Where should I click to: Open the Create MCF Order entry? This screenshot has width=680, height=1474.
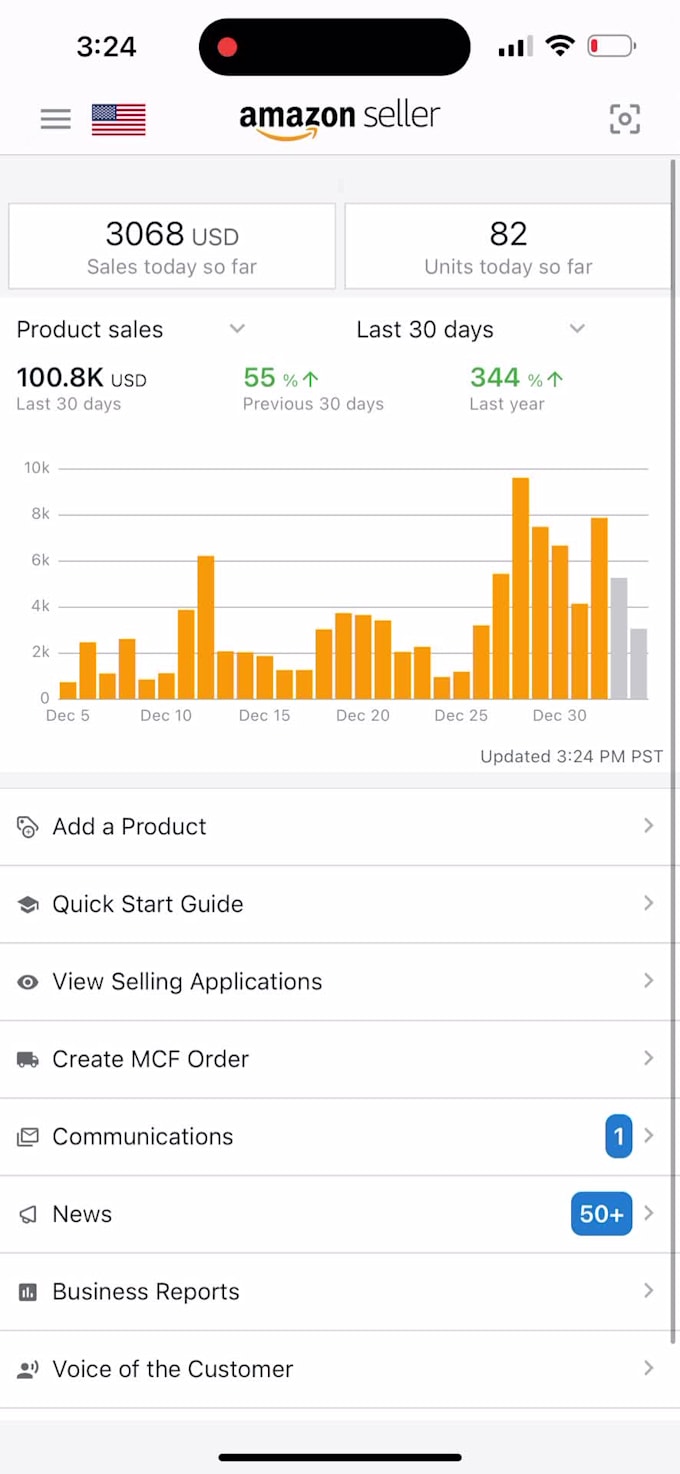pos(150,1059)
